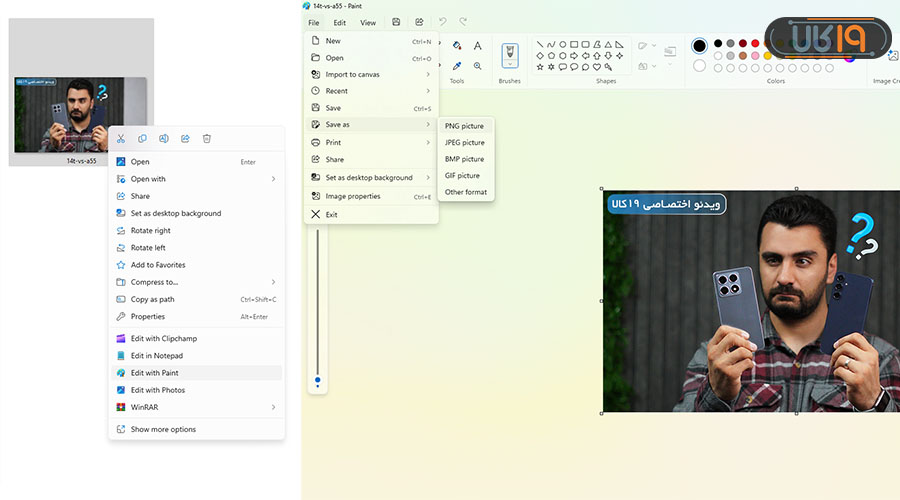Image resolution: width=900 pixels, height=500 pixels.
Task: Select the Brushes tool button
Action: tap(510, 55)
